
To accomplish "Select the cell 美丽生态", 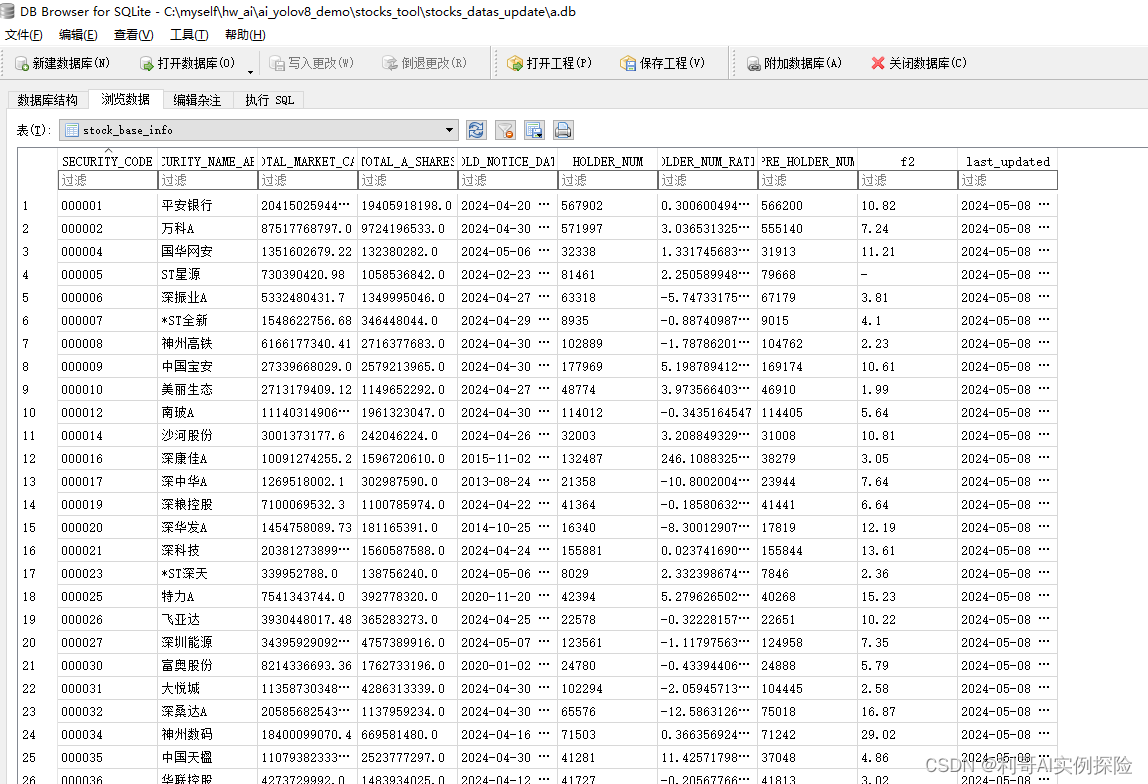I will [208, 389].
